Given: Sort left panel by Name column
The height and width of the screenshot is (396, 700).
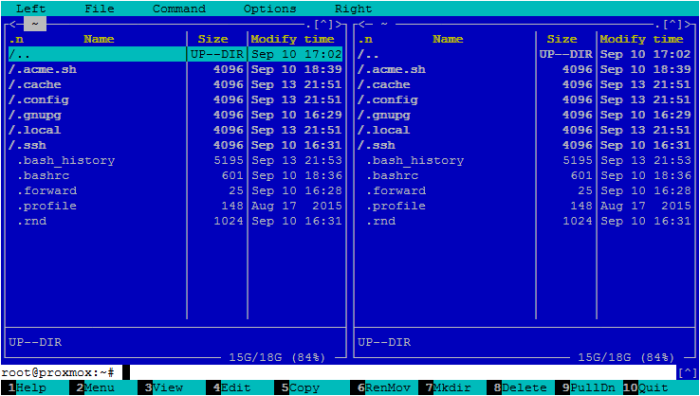Looking at the screenshot, I should [99, 39].
